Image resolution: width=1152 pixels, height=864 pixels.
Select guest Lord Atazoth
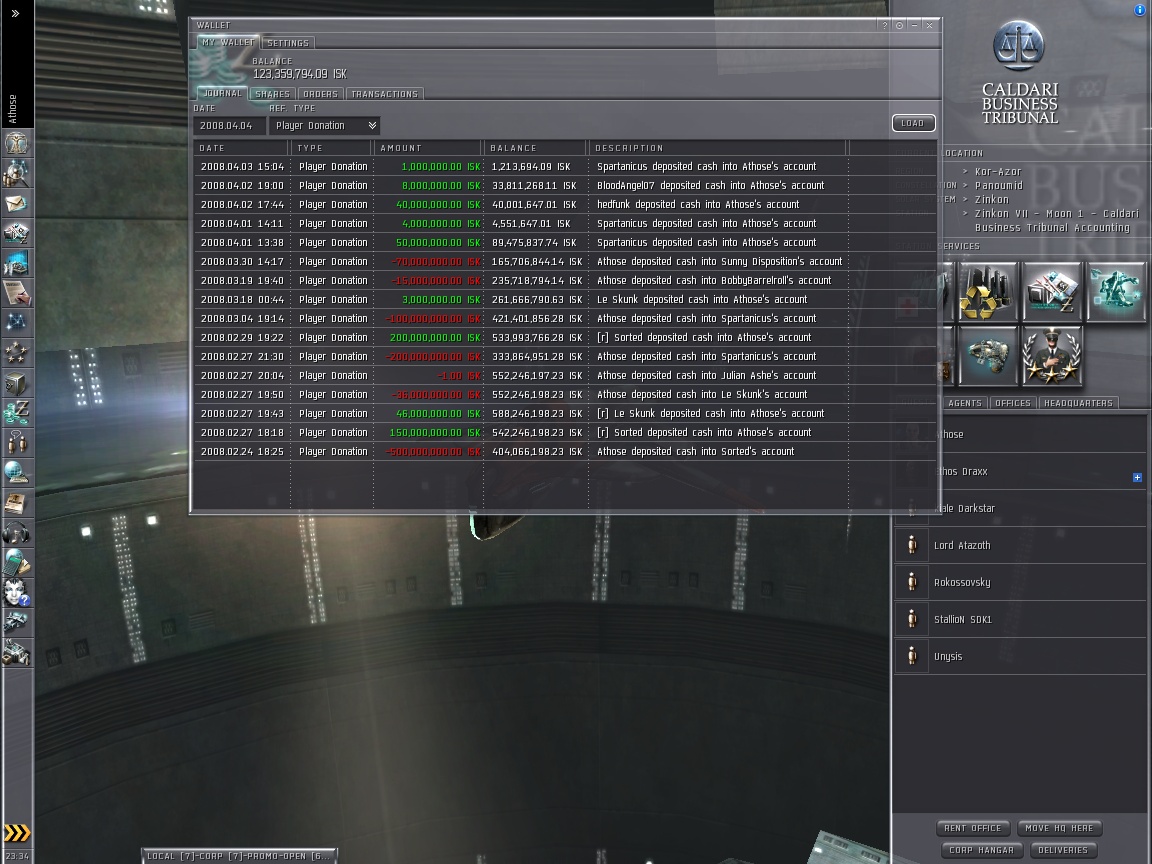[x=1020, y=545]
